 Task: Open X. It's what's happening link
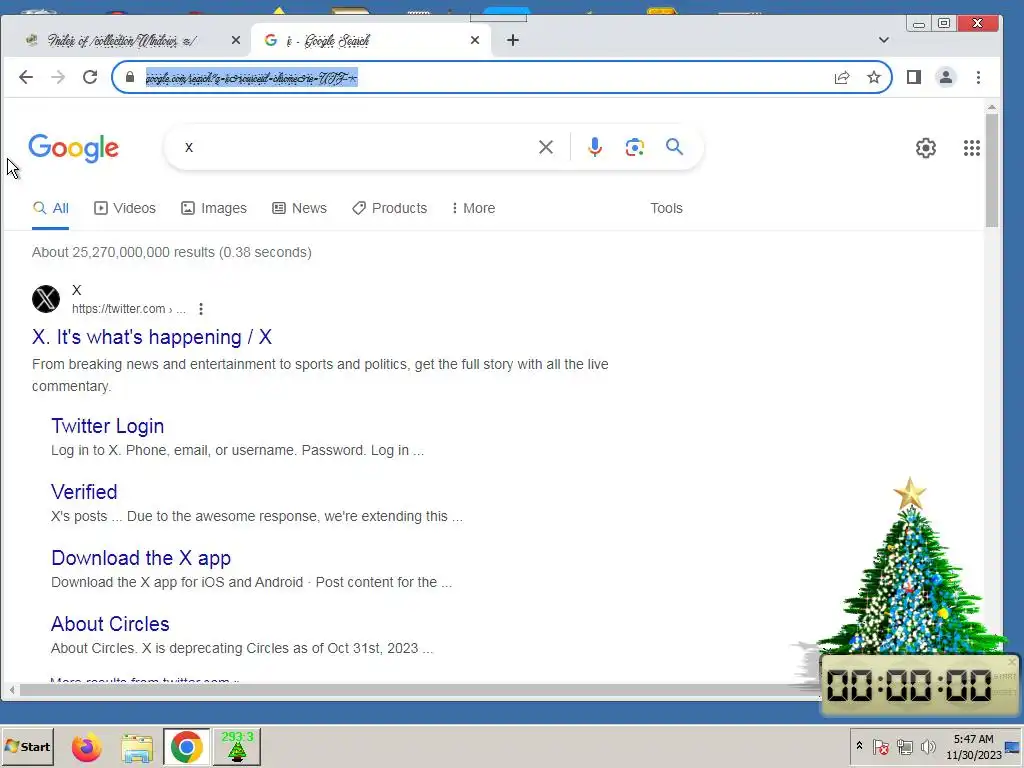click(x=152, y=337)
